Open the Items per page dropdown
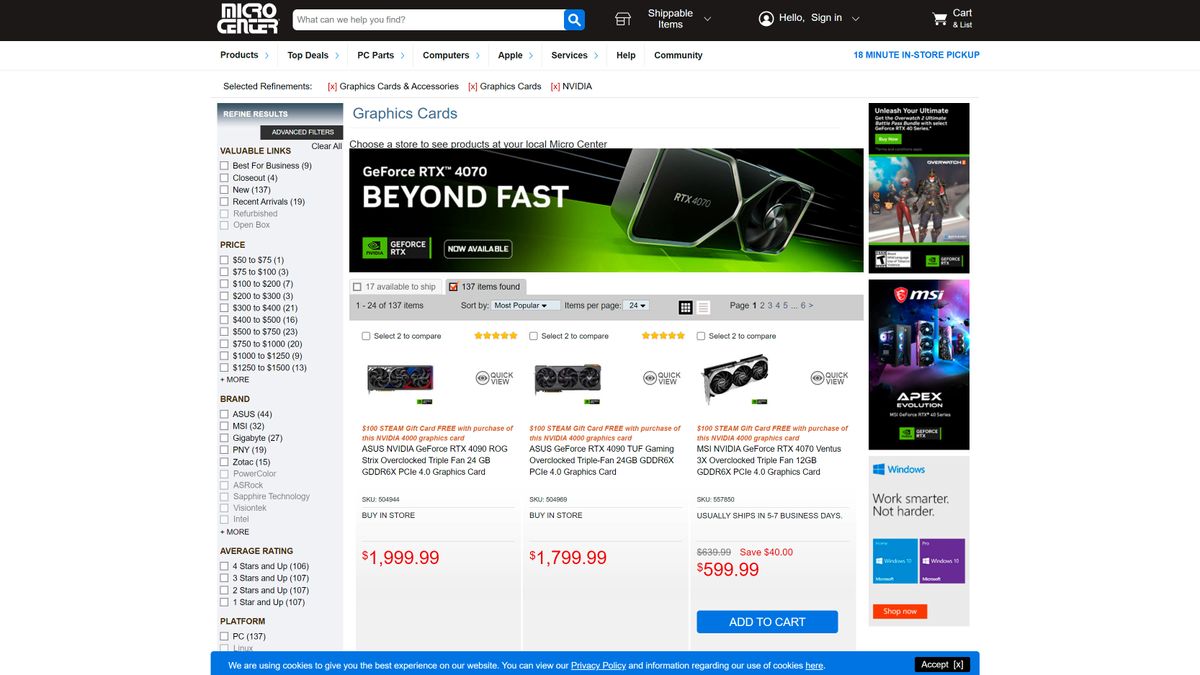 [637, 305]
